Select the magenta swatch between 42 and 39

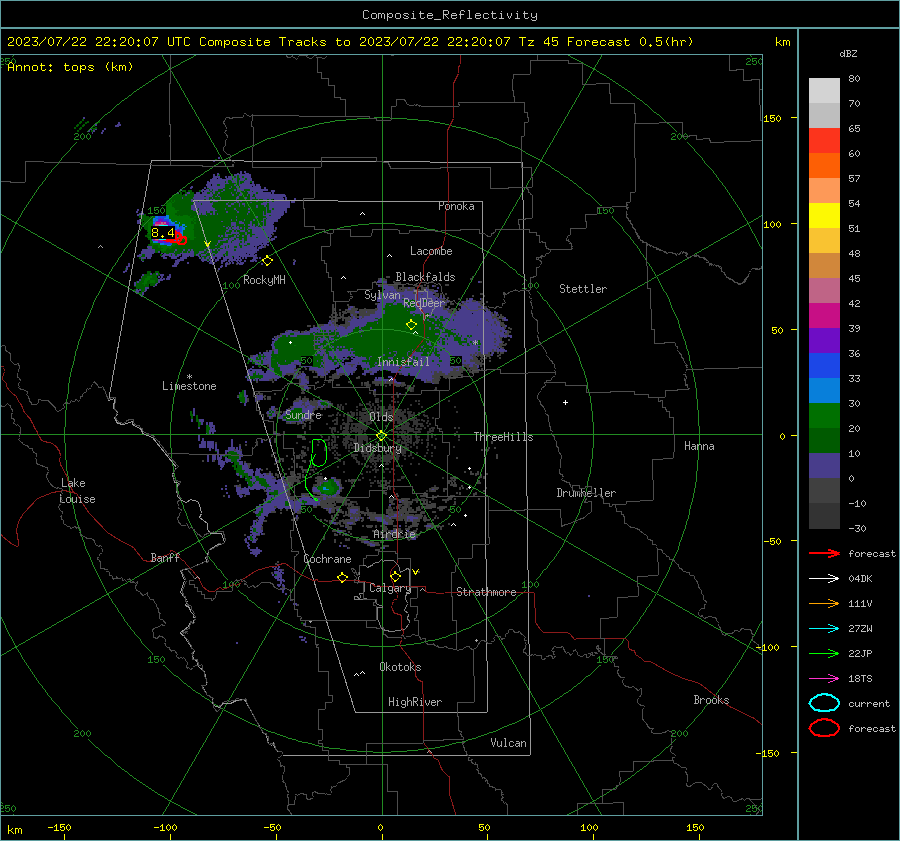pyautogui.click(x=824, y=316)
